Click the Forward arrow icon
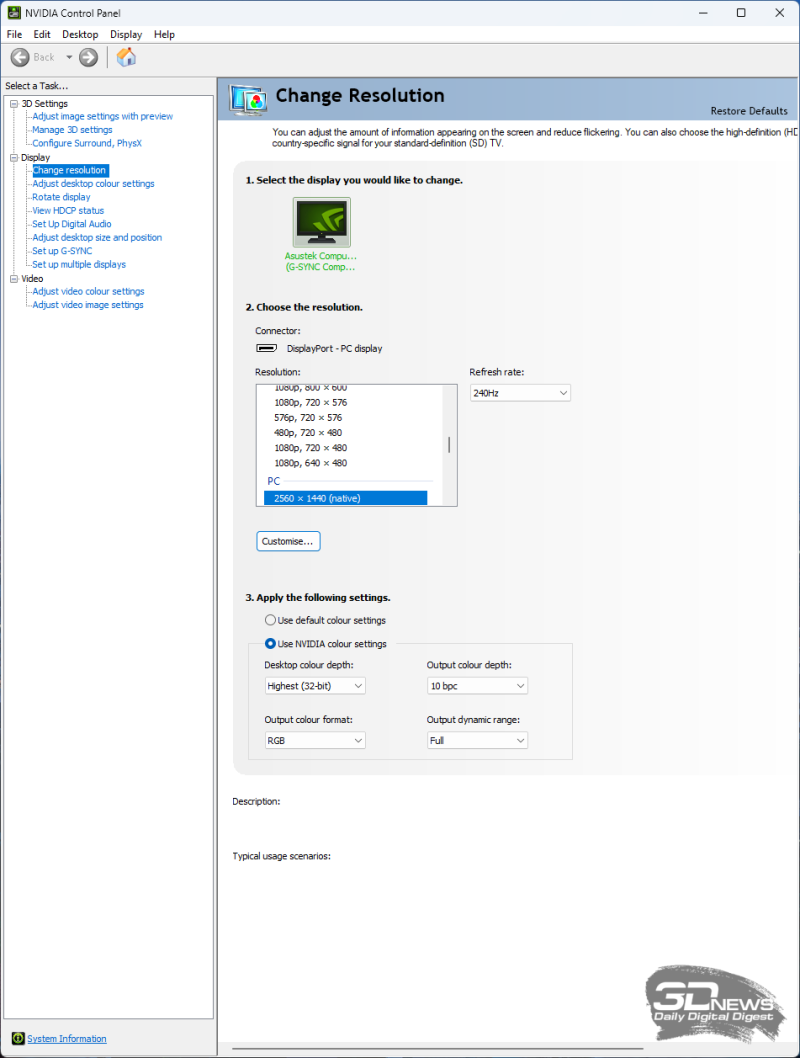Viewport: 800px width, 1058px height. tap(88, 57)
